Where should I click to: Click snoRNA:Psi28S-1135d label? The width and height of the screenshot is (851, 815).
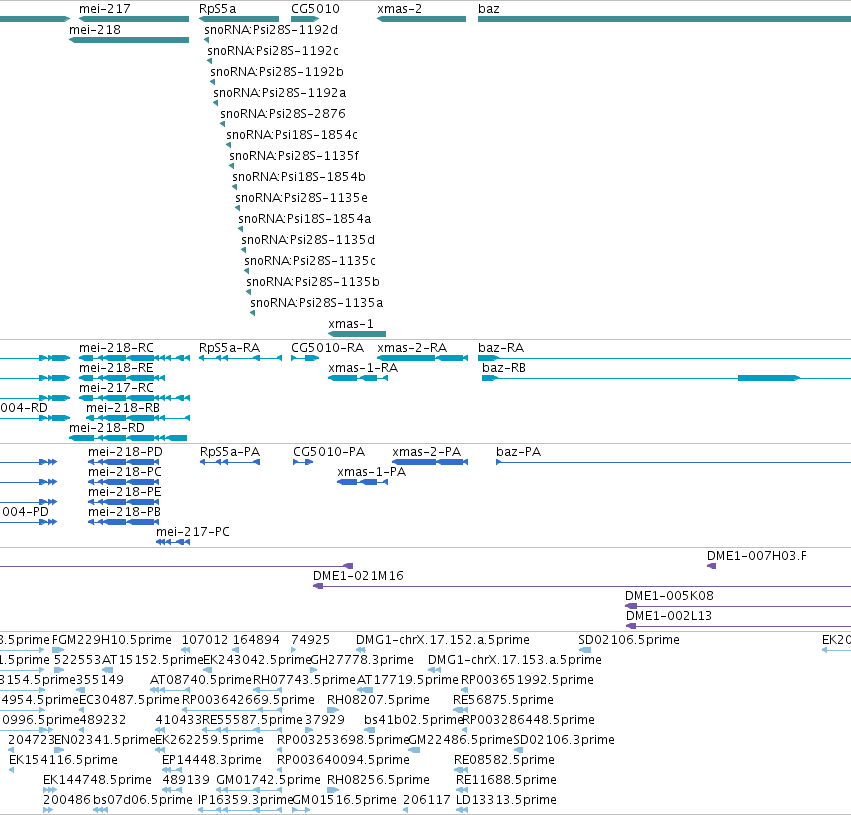[x=308, y=240]
